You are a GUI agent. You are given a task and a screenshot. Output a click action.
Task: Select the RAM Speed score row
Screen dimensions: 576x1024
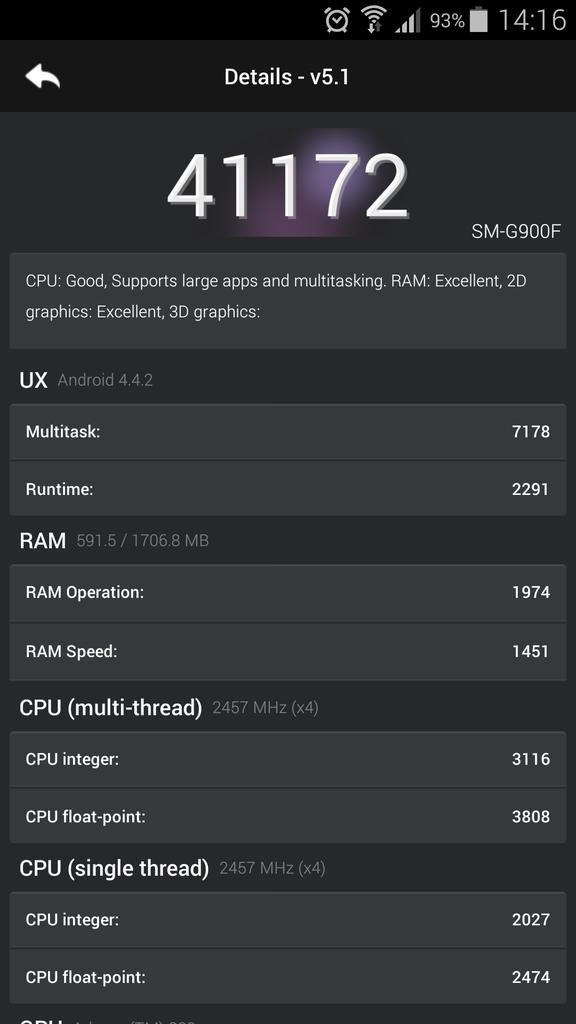(x=288, y=651)
